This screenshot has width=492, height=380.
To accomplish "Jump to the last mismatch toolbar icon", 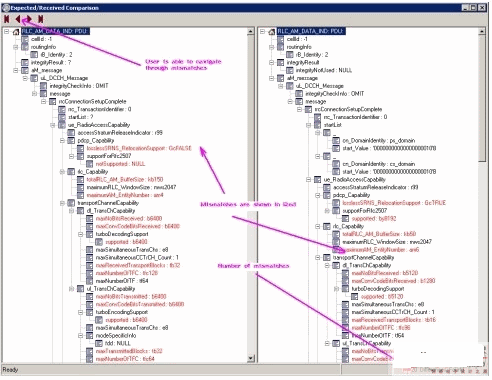I will click(x=41, y=19).
